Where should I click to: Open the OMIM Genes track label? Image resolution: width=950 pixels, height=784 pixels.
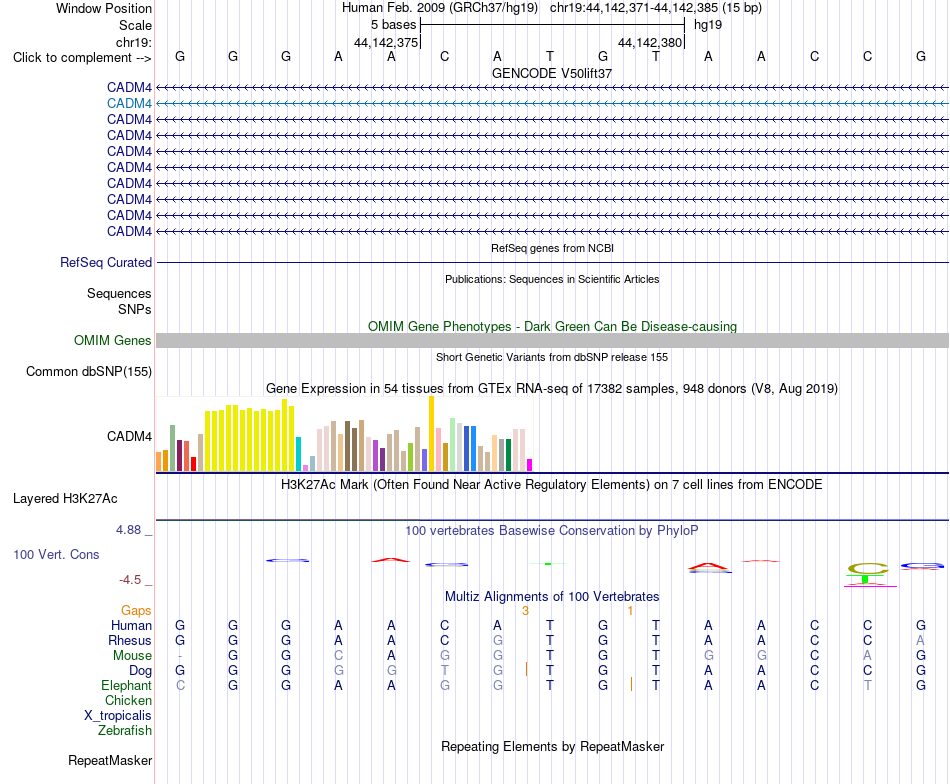pyautogui.click(x=112, y=341)
